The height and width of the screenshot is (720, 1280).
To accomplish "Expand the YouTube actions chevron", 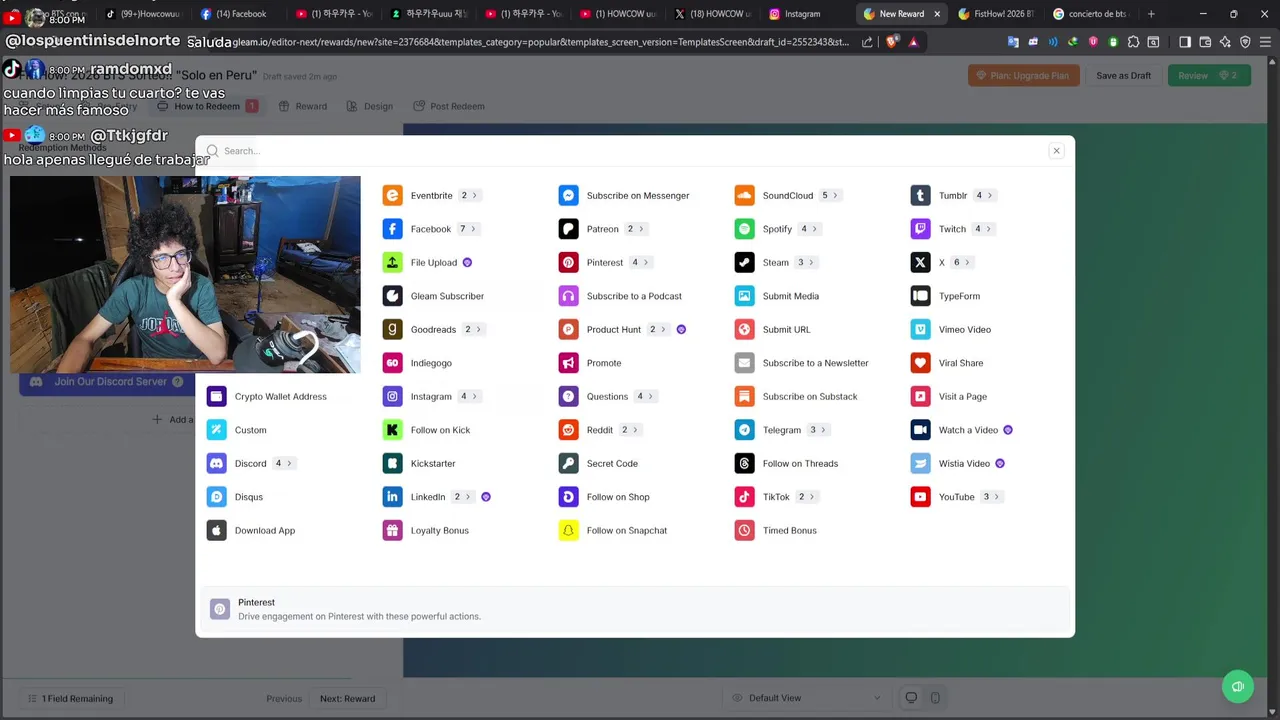I will click(996, 497).
